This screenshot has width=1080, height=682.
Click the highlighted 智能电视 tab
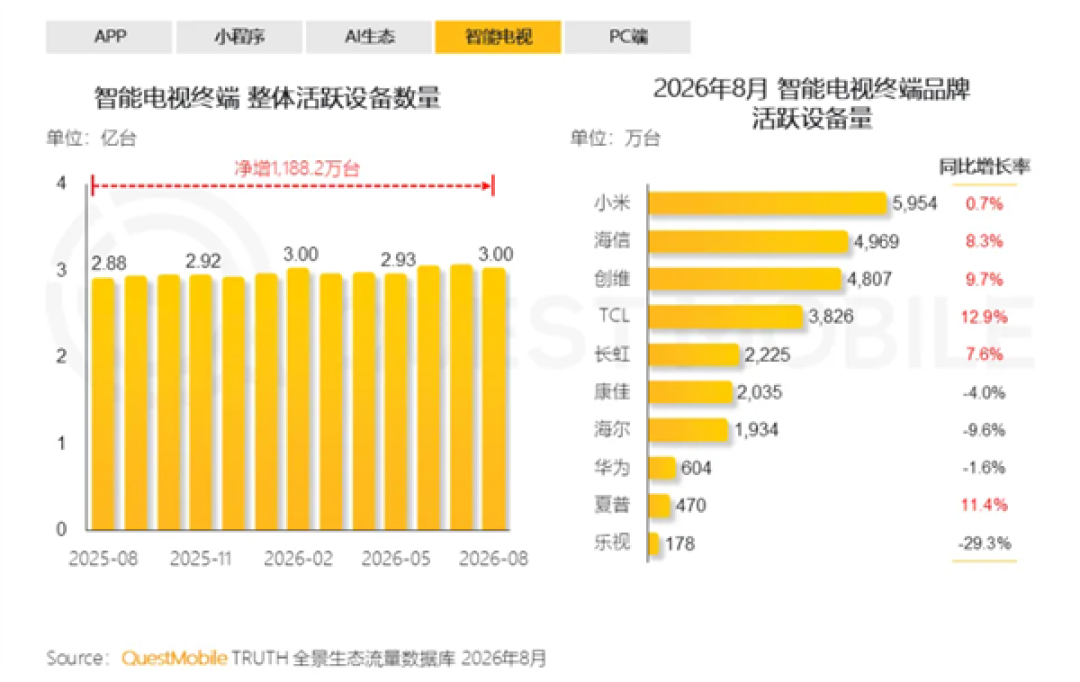pos(498,37)
